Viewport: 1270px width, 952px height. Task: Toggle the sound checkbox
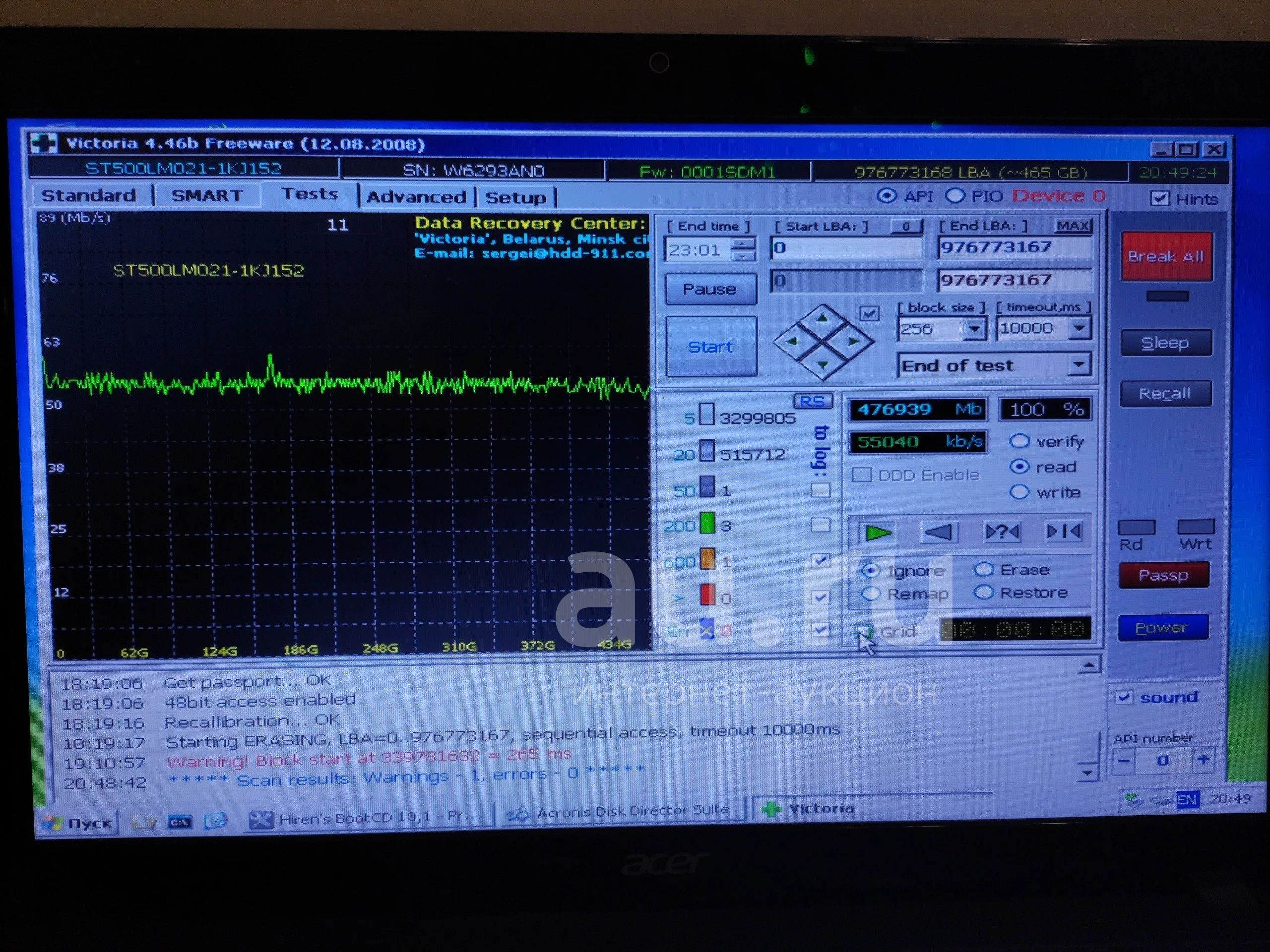(1124, 697)
